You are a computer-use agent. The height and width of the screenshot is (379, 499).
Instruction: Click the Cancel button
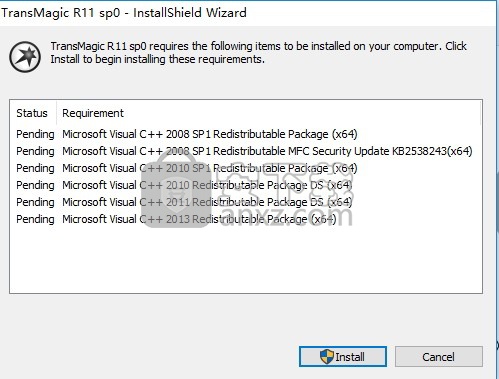pyautogui.click(x=439, y=356)
